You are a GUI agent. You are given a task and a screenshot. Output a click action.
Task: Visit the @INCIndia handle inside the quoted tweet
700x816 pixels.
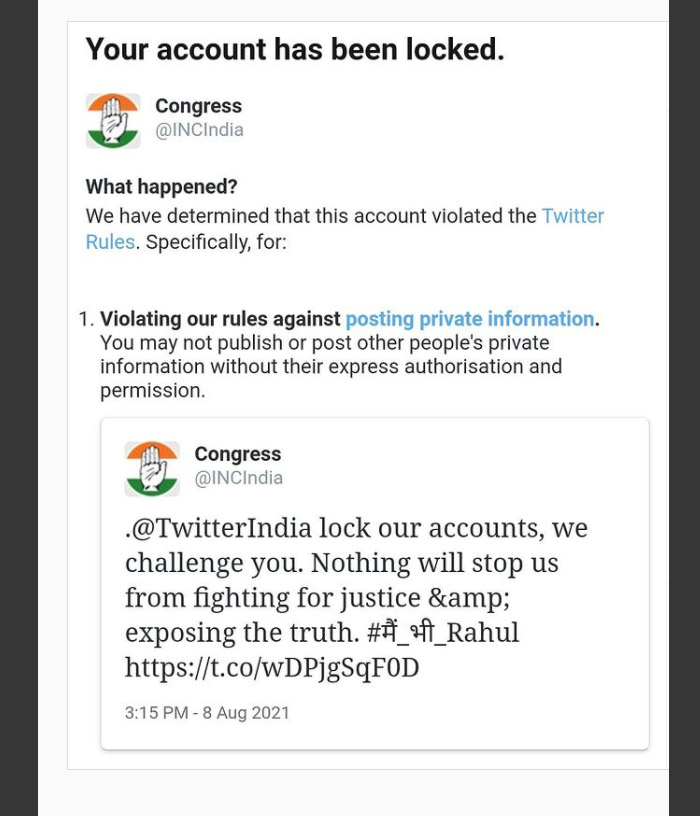[239, 478]
